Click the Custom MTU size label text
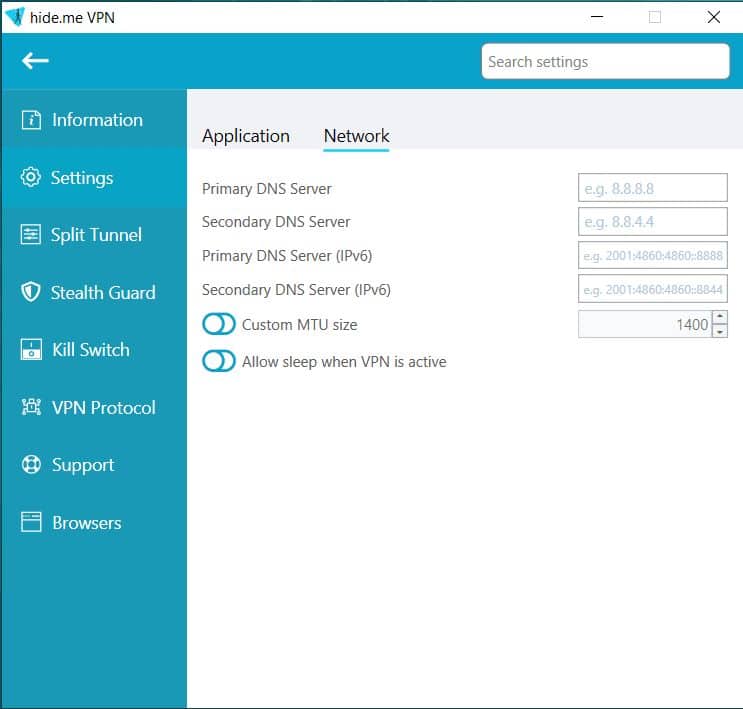Screen dimensions: 743x709 pos(299,325)
